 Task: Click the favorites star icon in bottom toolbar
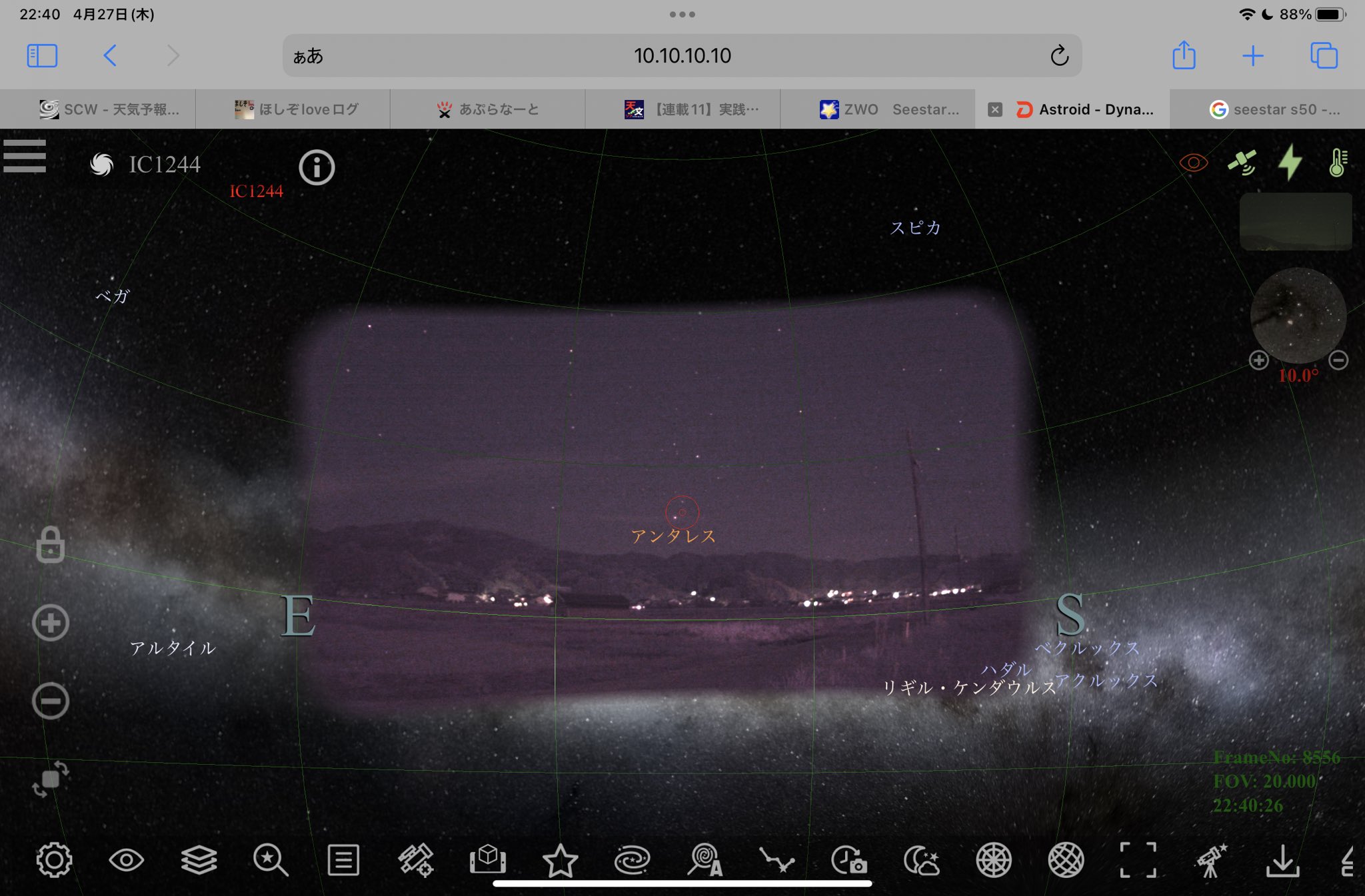point(560,860)
